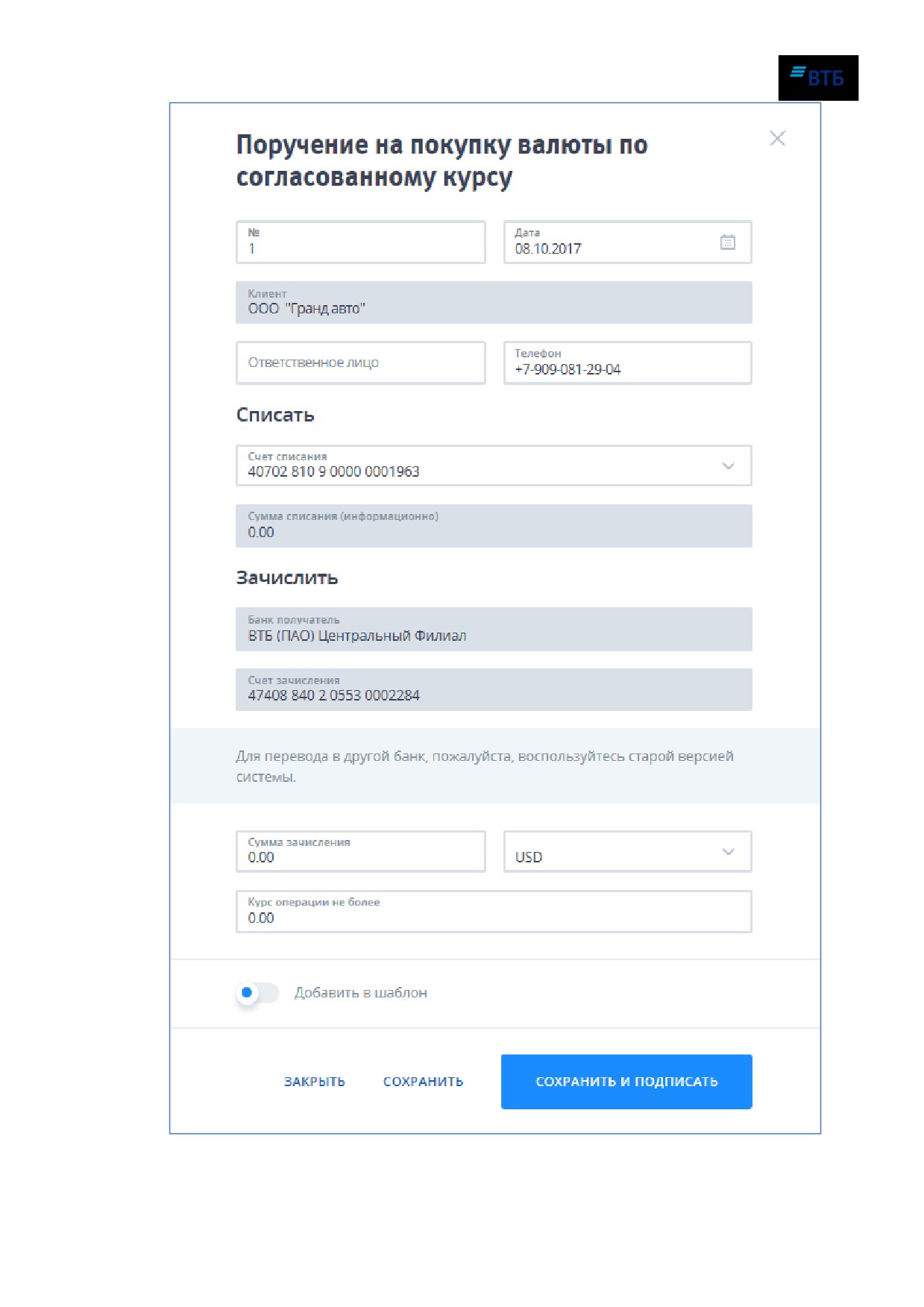Click the Телефон phone number field
Screen dimensions: 924x1307
tap(627, 363)
